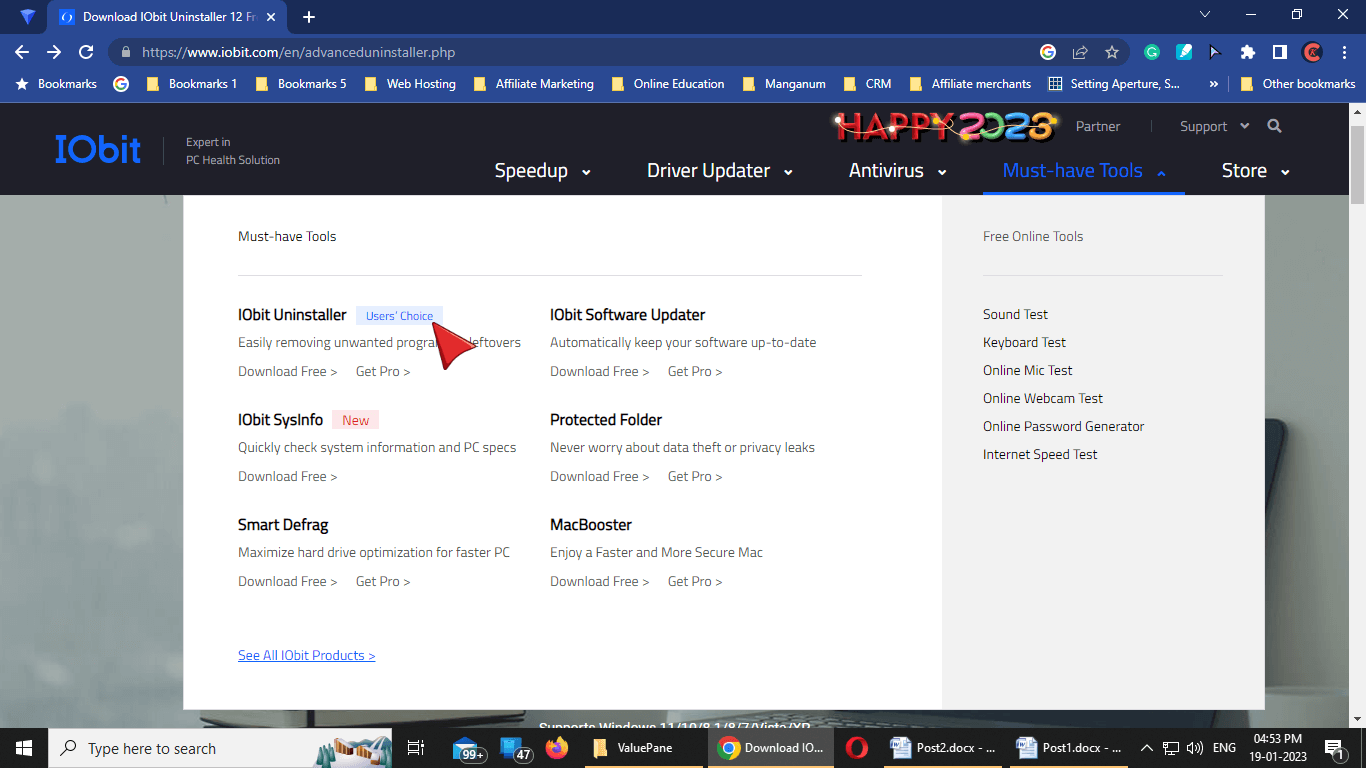Viewport: 1366px width, 768px height.
Task: Show hidden tray icons chevron
Action: point(1147,748)
